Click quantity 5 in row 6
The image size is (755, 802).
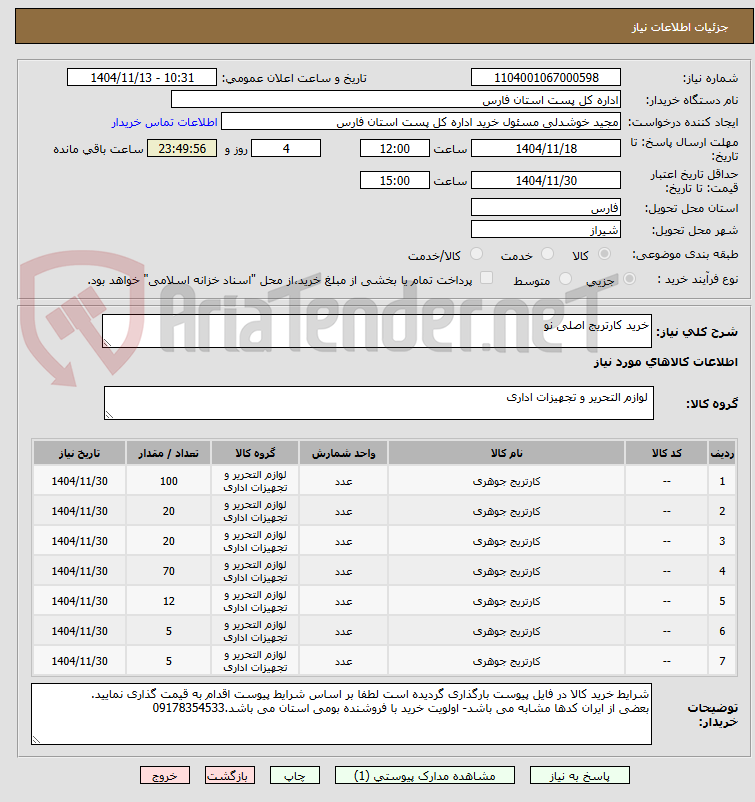169,631
